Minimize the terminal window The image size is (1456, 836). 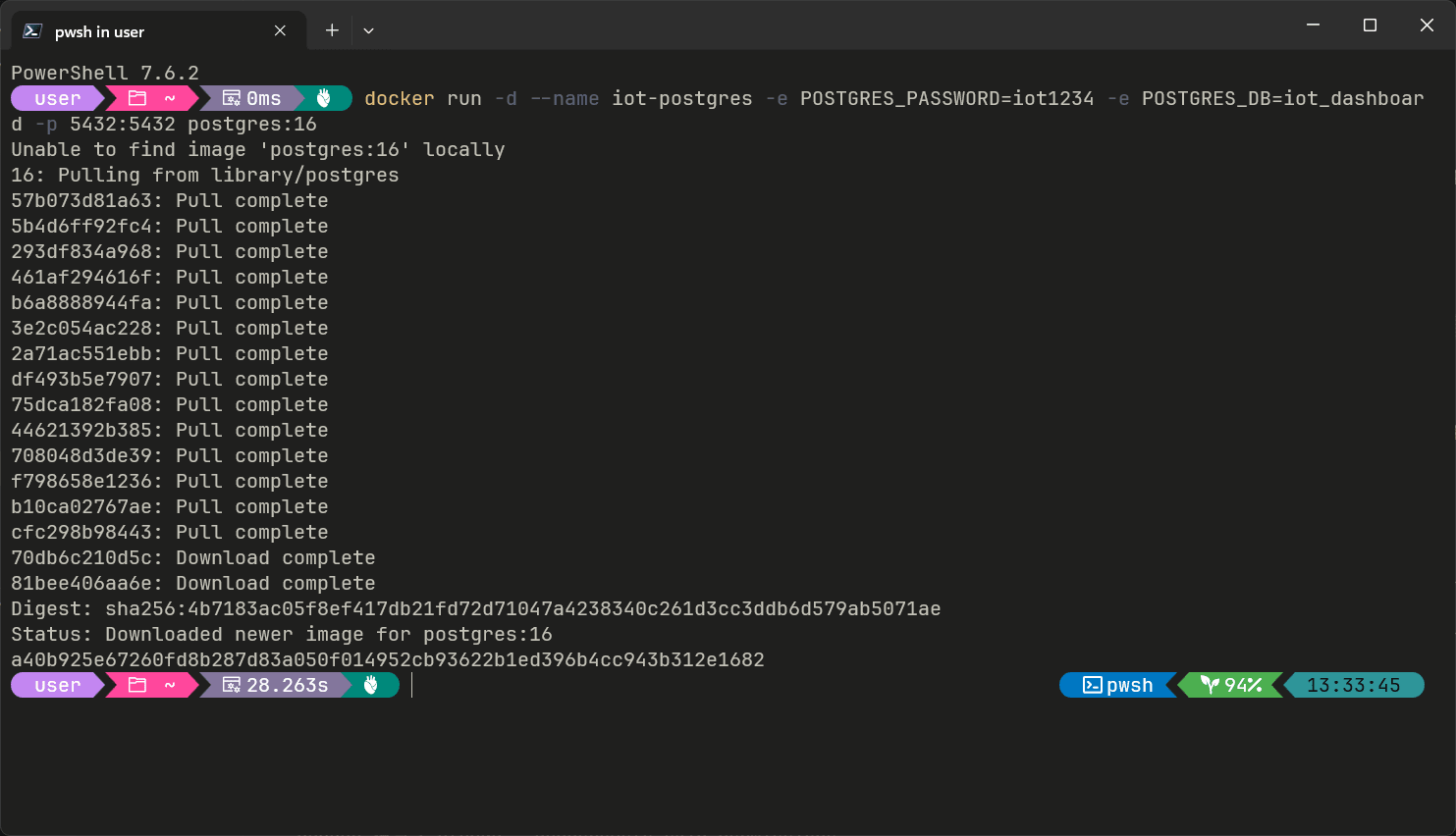[1313, 26]
